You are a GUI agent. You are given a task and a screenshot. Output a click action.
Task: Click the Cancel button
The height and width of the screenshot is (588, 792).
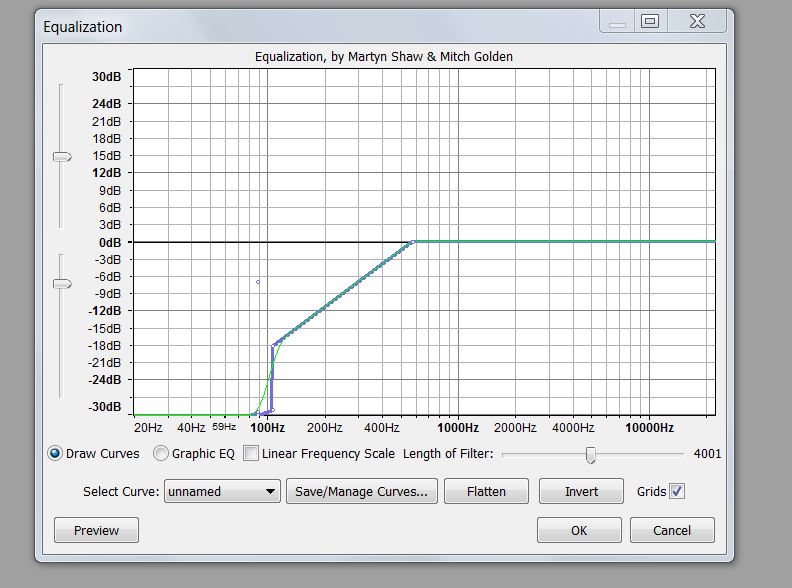[672, 530]
